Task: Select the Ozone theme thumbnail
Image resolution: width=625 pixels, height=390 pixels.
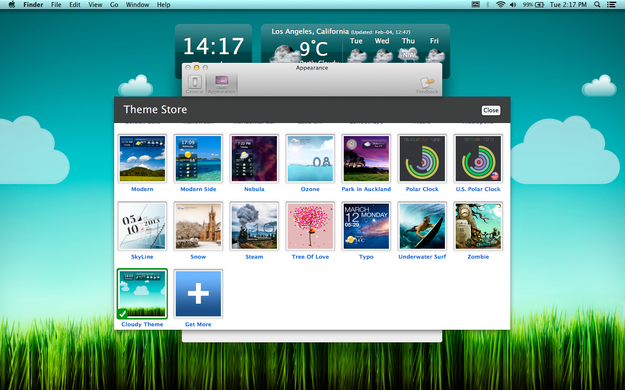Action: pos(310,158)
